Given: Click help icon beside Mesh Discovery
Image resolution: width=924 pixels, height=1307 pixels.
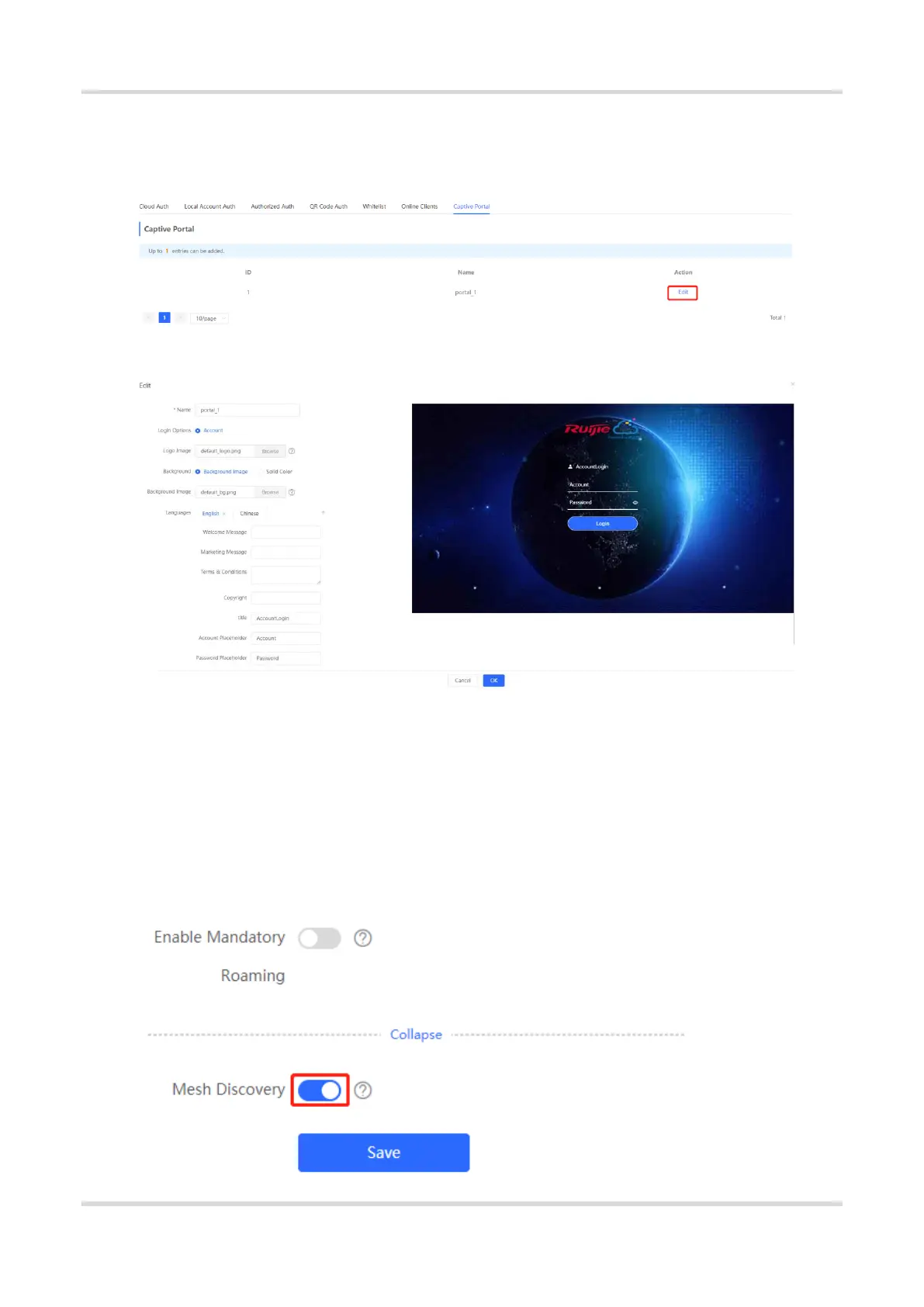Looking at the screenshot, I should [362, 1090].
